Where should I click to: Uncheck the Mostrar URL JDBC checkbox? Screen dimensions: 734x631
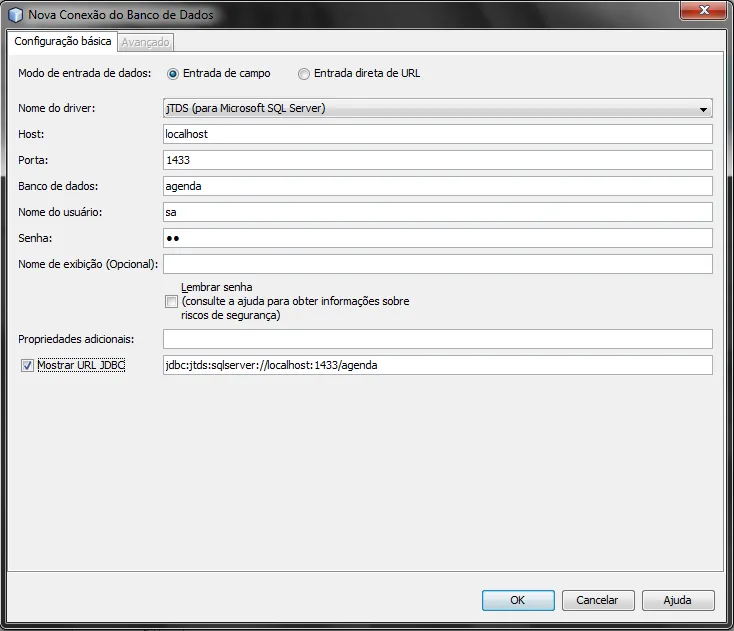point(27,366)
